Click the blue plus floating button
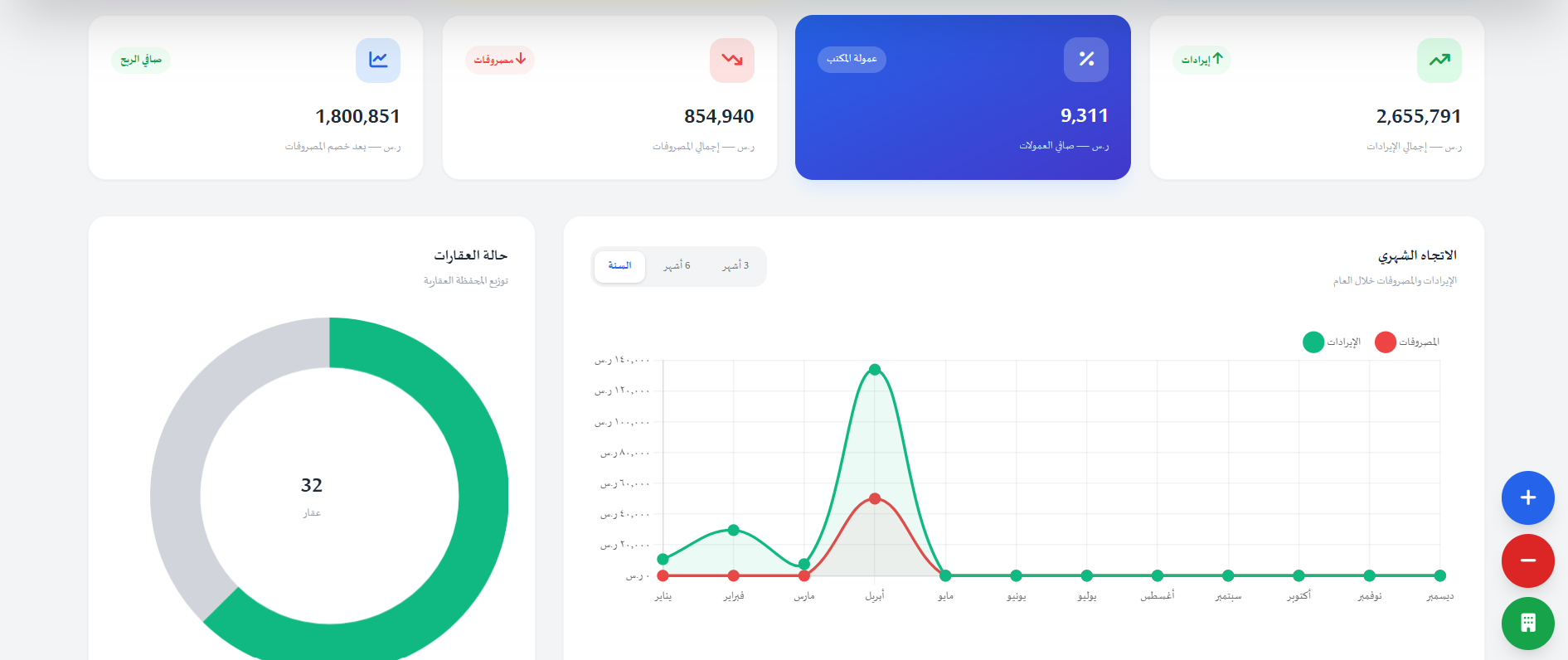Image resolution: width=1568 pixels, height=660 pixels. coord(1527,497)
